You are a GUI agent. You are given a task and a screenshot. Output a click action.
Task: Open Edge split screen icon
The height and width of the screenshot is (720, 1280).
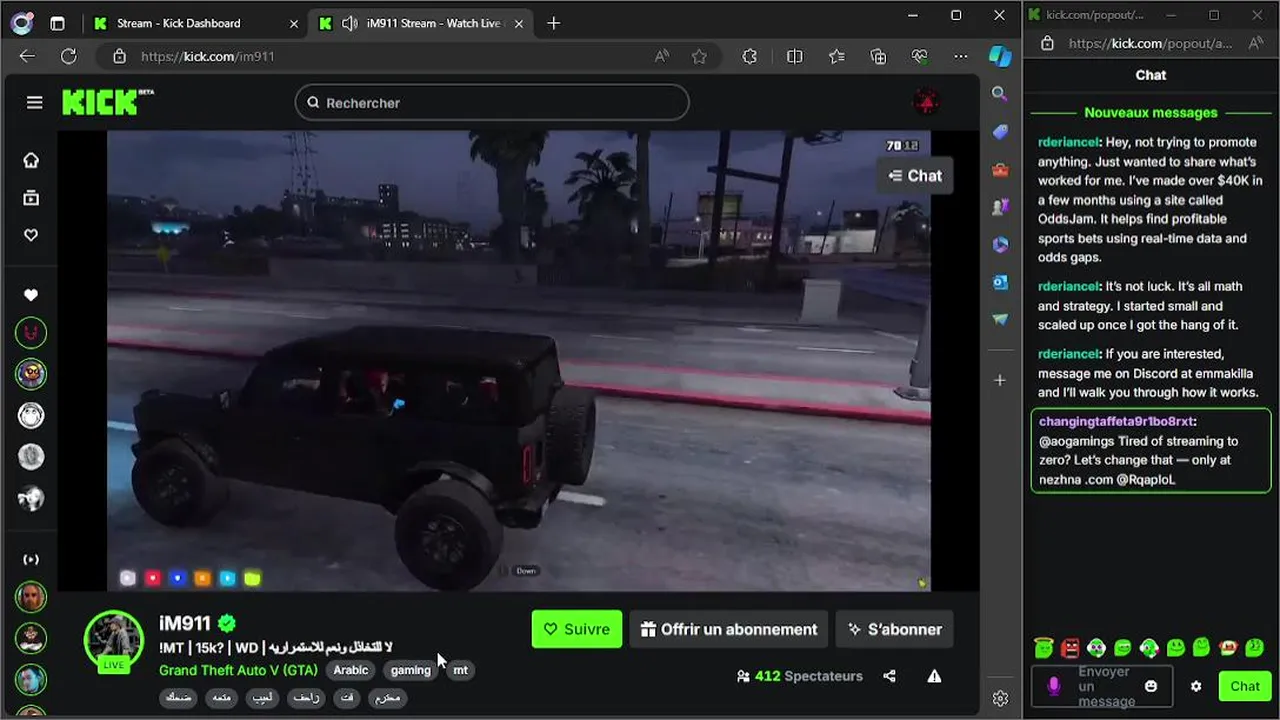click(795, 57)
